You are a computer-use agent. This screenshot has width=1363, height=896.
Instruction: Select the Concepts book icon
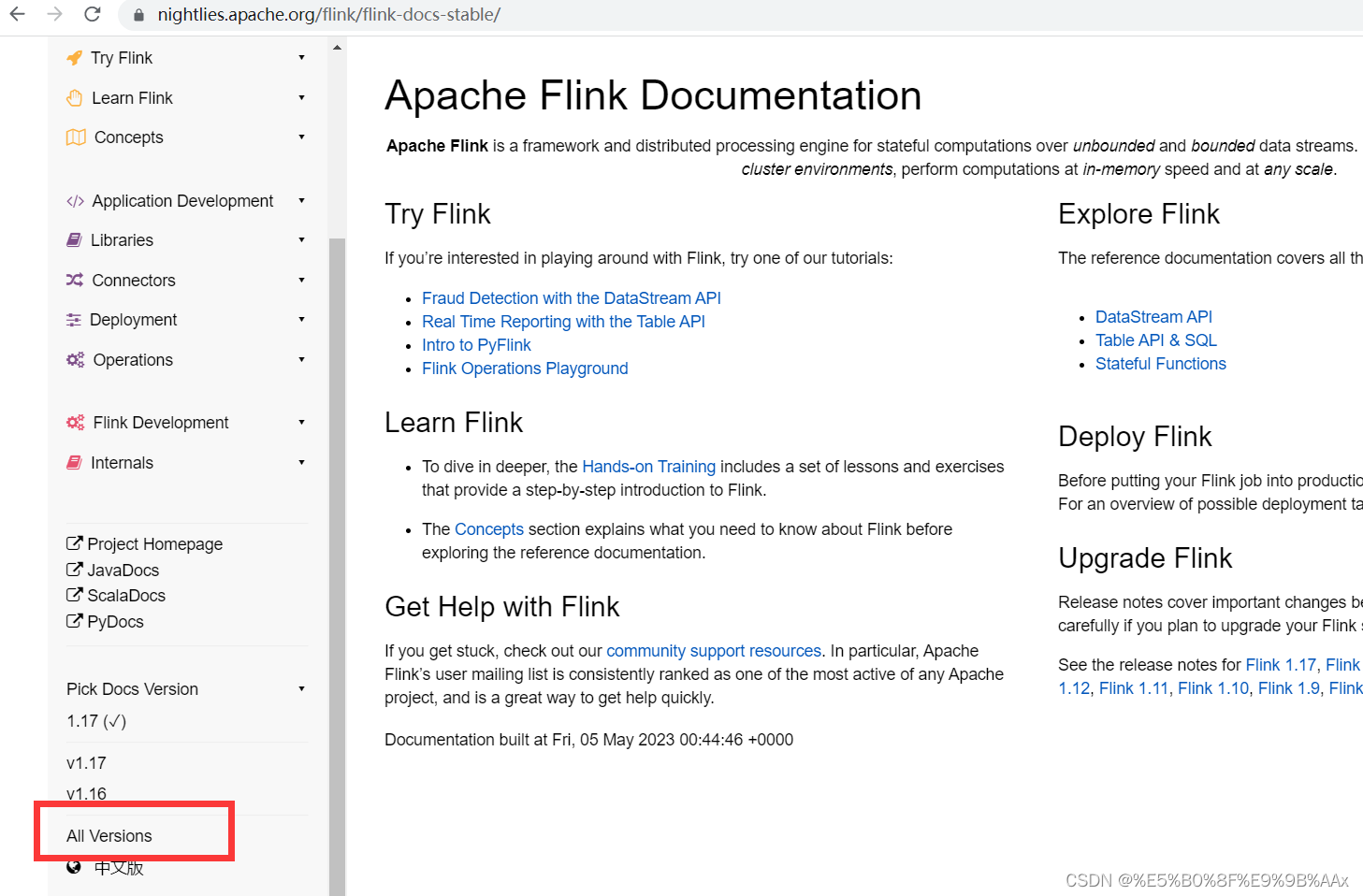click(75, 137)
